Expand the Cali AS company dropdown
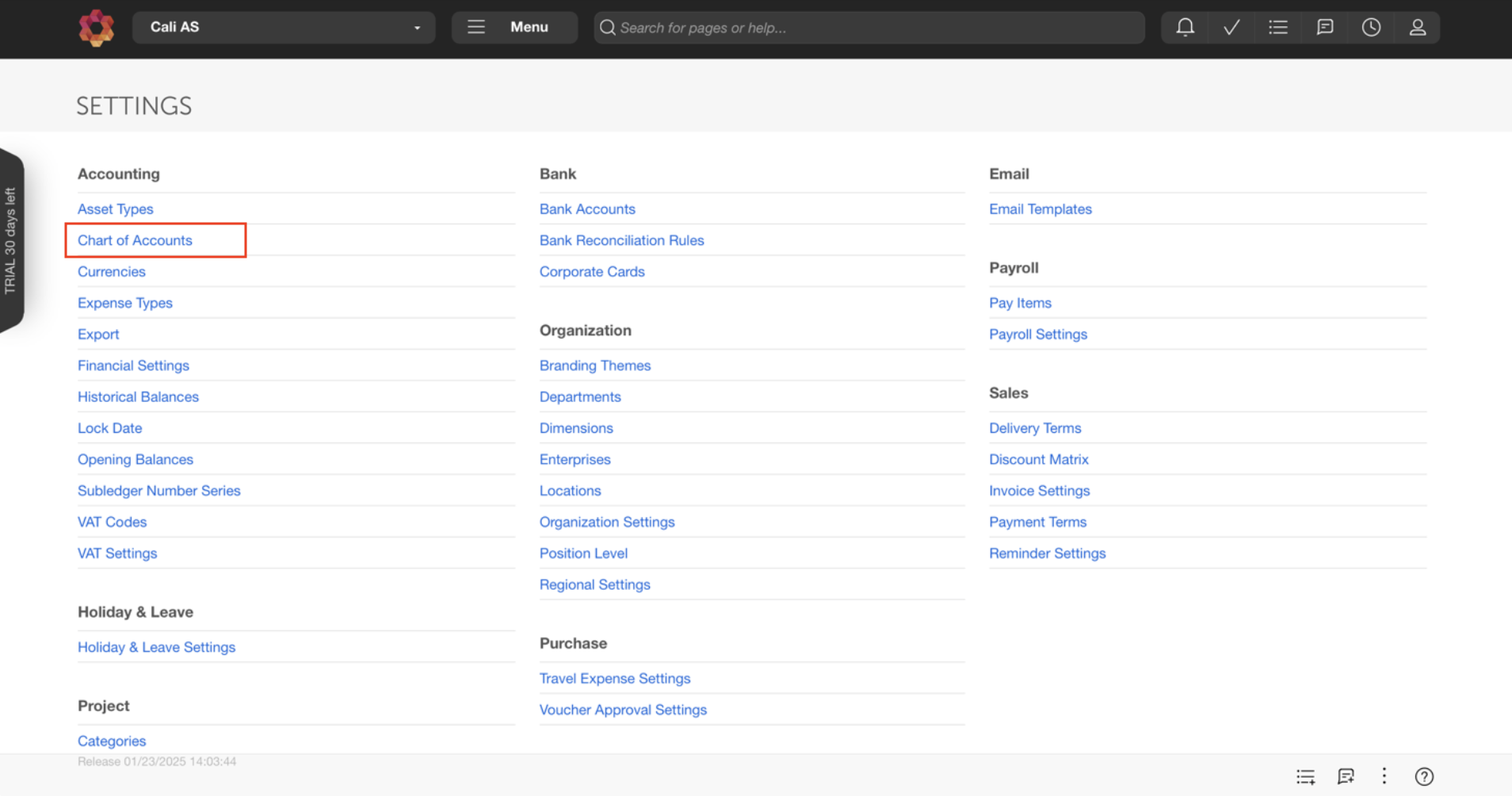Image resolution: width=1512 pixels, height=796 pixels. coord(284,27)
